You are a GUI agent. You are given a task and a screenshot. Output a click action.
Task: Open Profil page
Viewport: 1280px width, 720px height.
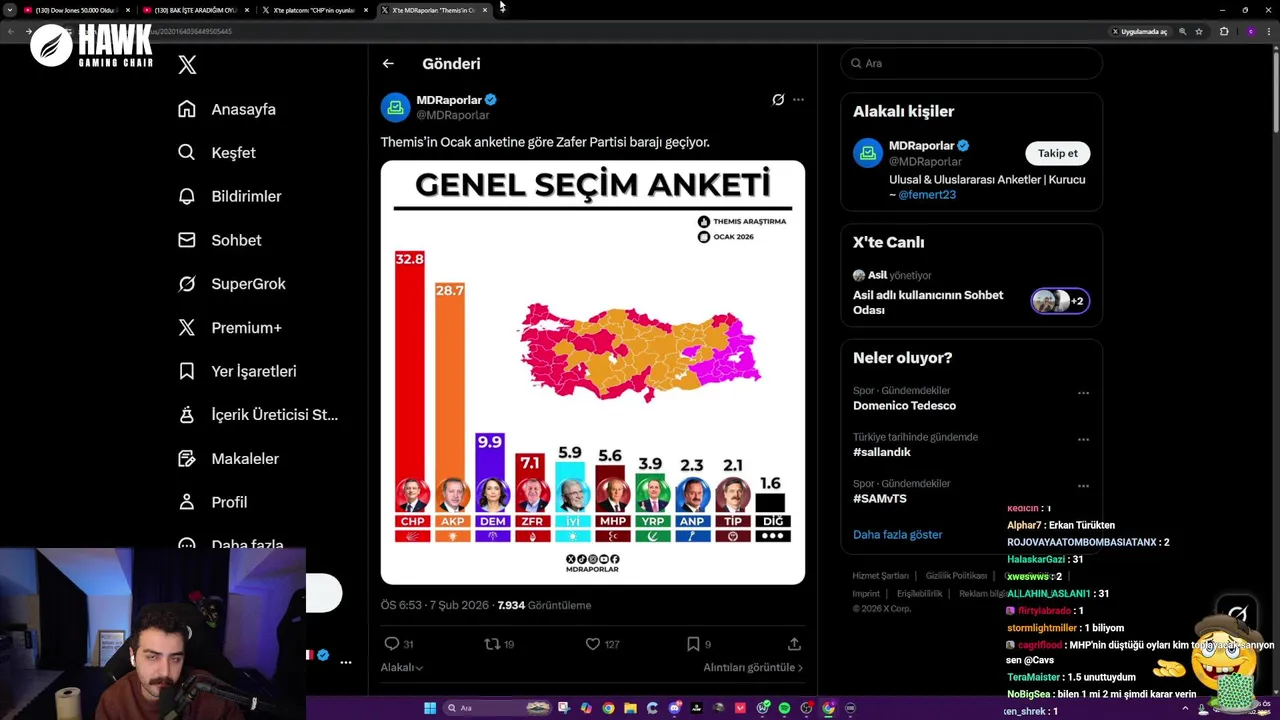pos(212,502)
